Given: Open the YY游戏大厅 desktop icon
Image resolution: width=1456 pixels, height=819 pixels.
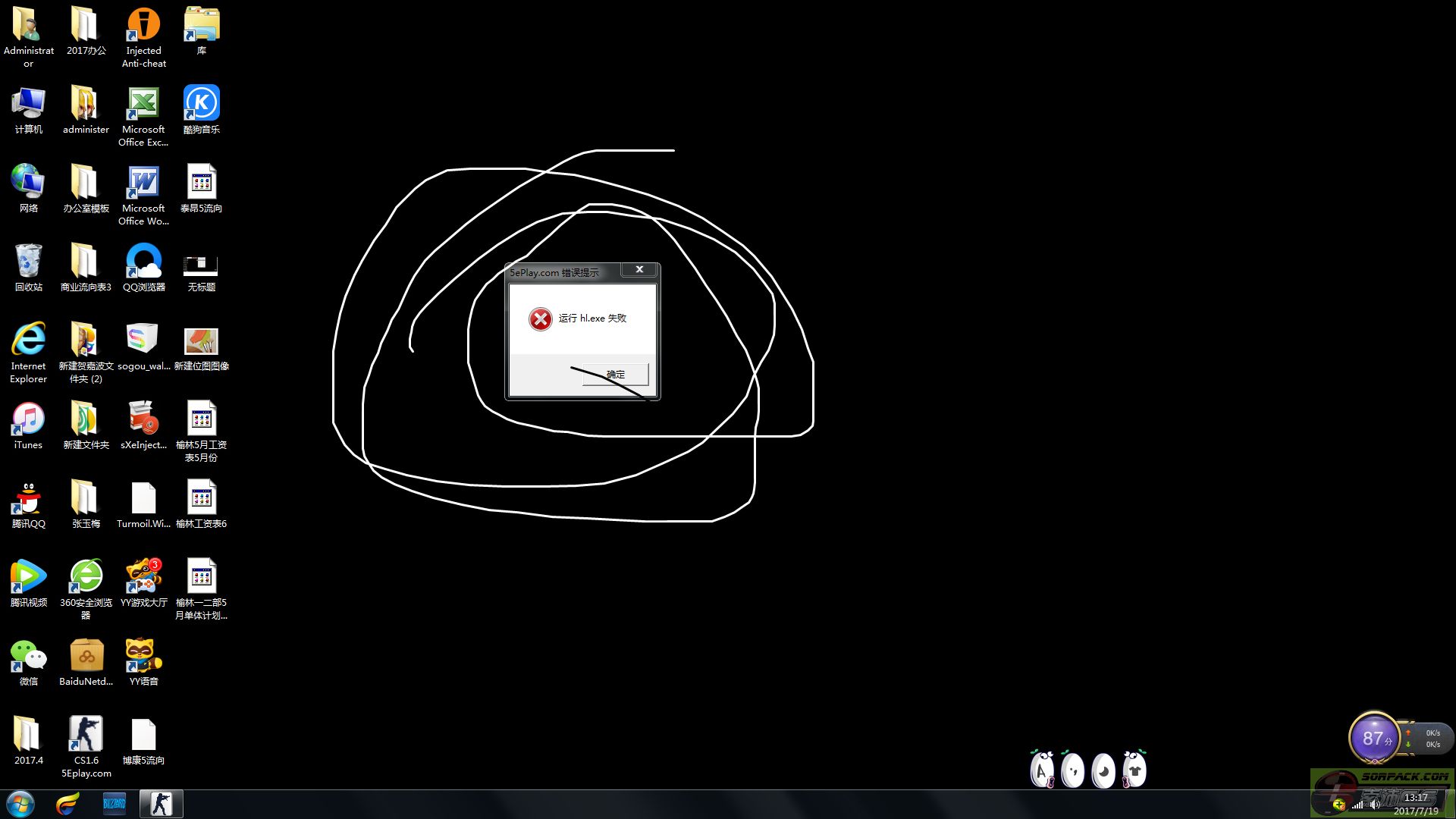Looking at the screenshot, I should point(143,577).
